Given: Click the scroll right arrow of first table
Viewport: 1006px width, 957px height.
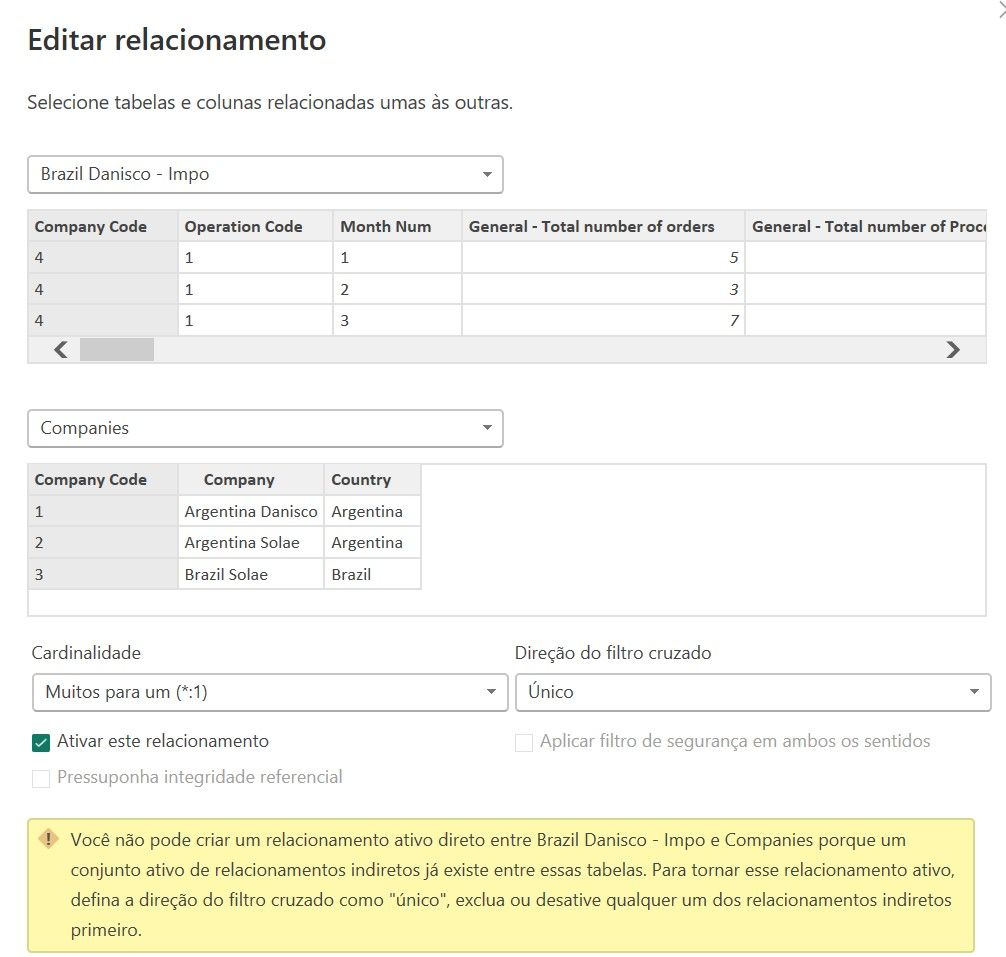Looking at the screenshot, I should 953,350.
